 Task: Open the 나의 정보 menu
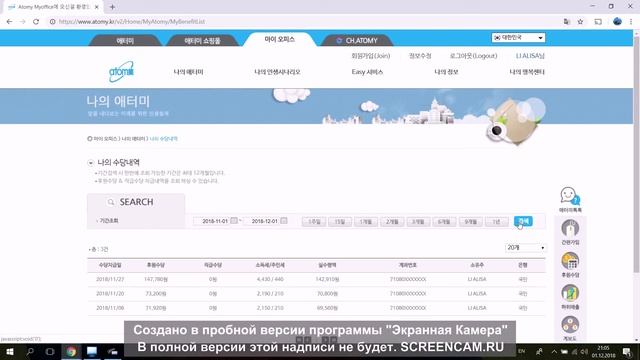(446, 72)
